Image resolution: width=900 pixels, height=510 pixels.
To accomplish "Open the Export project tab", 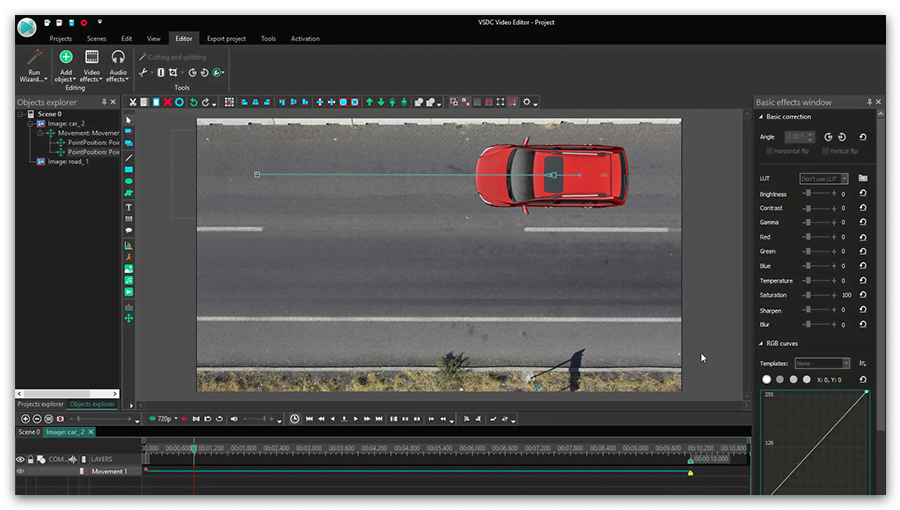I will 226,38.
